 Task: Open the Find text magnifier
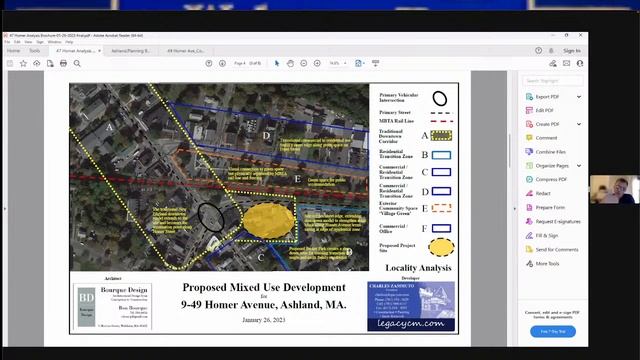click(77, 63)
